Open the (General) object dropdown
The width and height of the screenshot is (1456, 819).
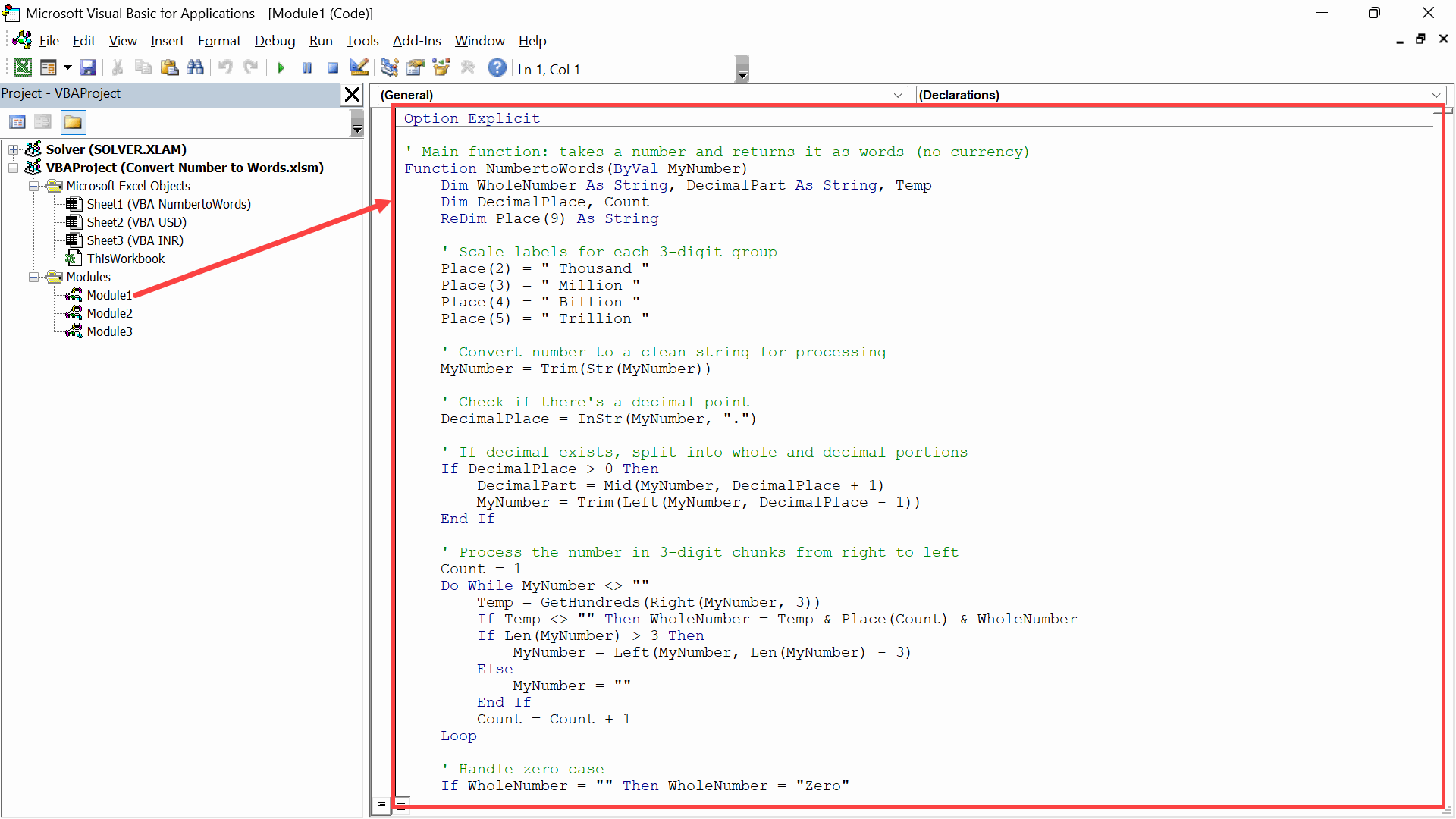point(899,95)
